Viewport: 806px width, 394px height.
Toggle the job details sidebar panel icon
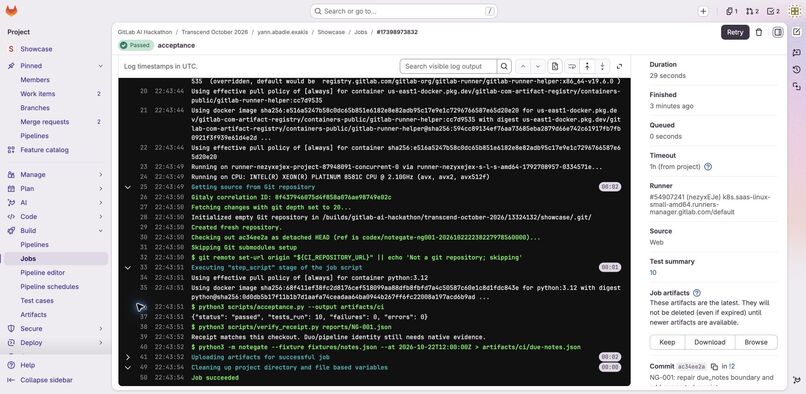(x=778, y=32)
